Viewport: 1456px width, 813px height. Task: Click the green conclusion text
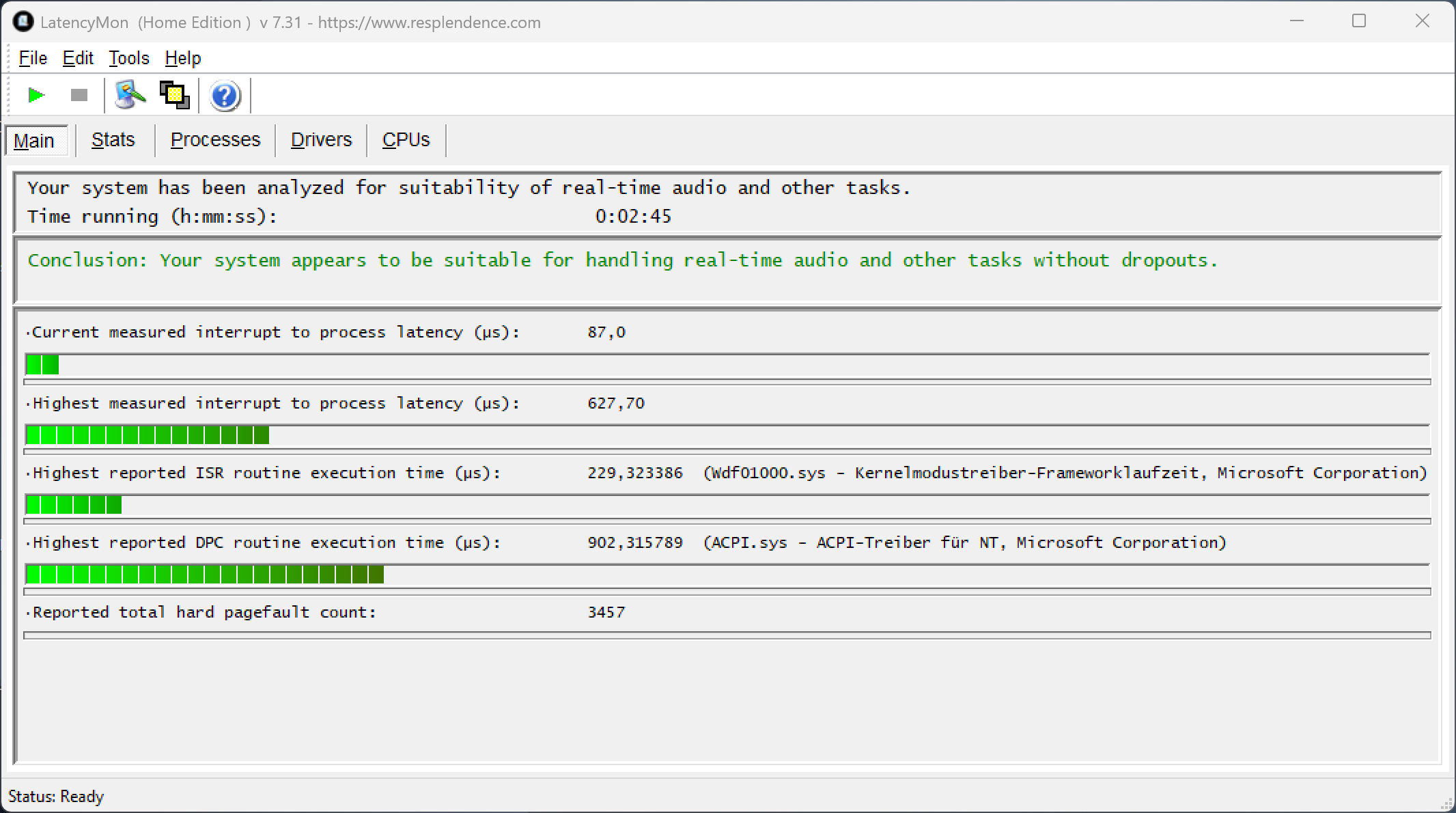(622, 260)
